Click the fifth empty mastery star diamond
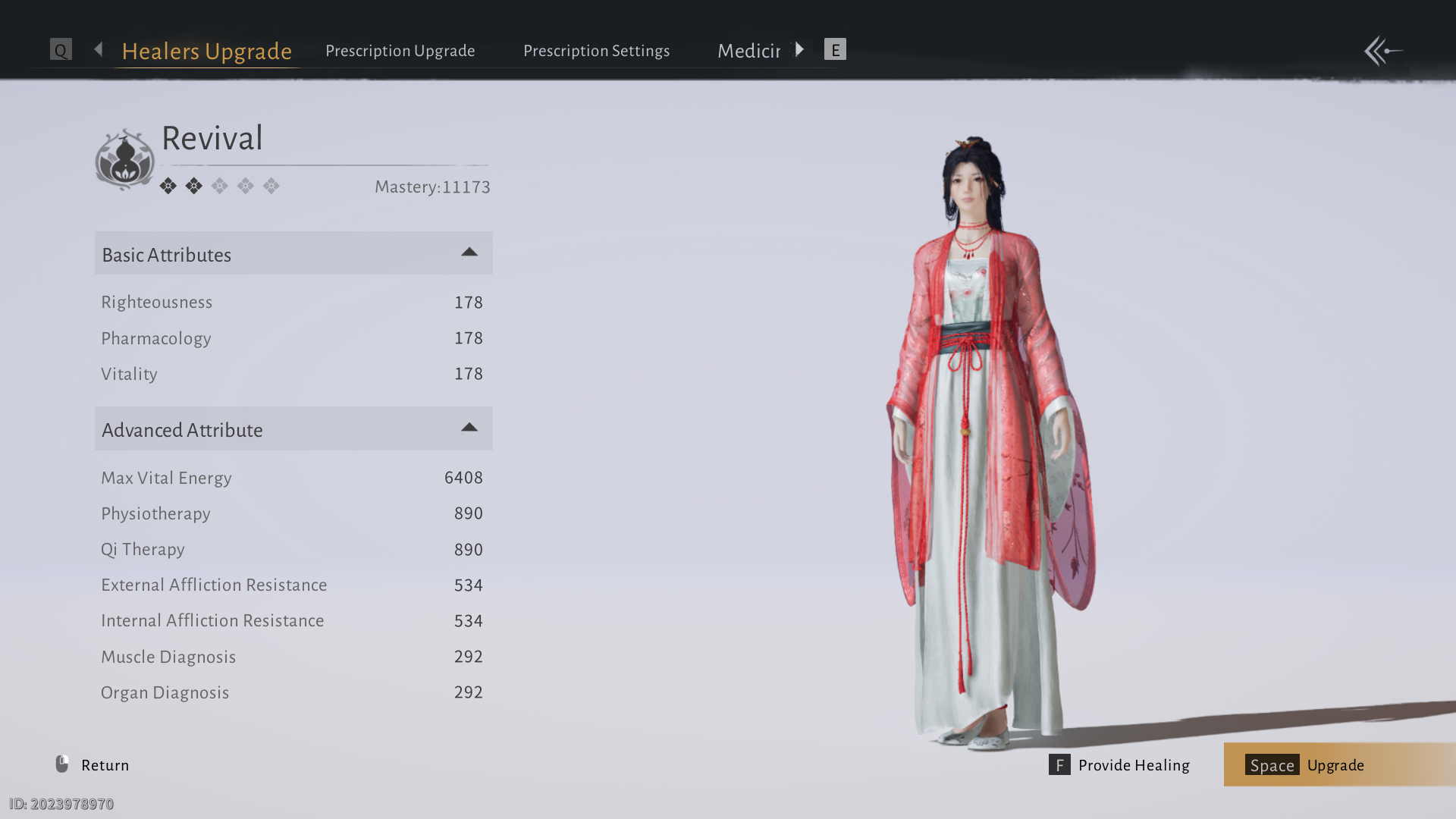 tap(271, 186)
